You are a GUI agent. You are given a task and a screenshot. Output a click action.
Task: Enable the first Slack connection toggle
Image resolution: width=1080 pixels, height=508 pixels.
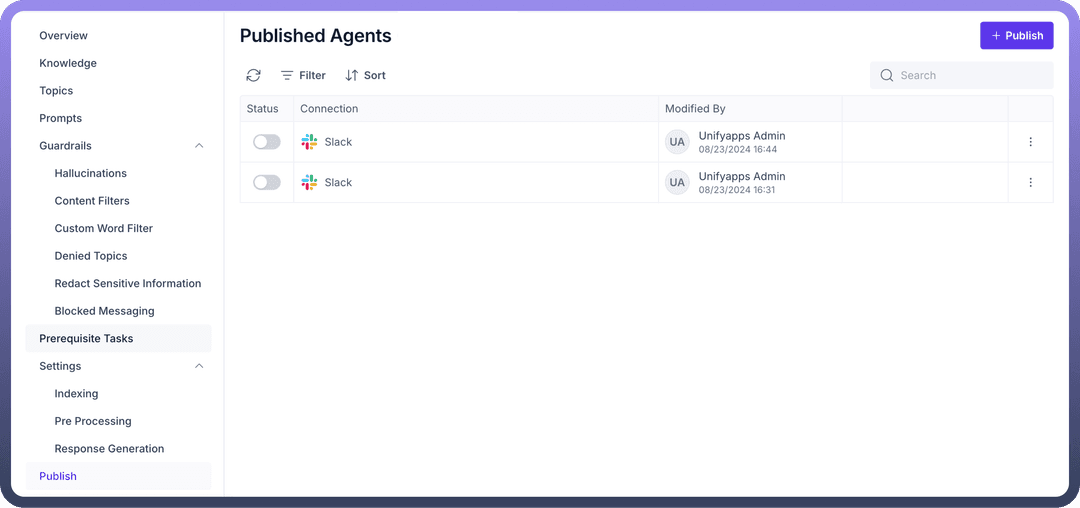[267, 142]
